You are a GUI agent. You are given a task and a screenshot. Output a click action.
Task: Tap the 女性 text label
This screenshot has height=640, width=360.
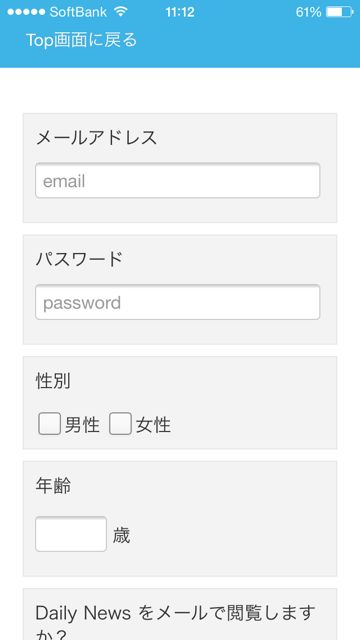pos(153,425)
